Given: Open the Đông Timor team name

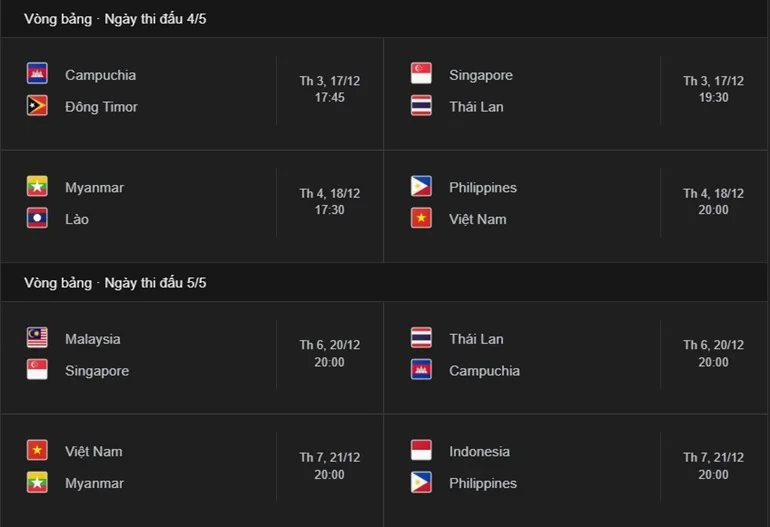Looking at the screenshot, I should tap(101, 107).
